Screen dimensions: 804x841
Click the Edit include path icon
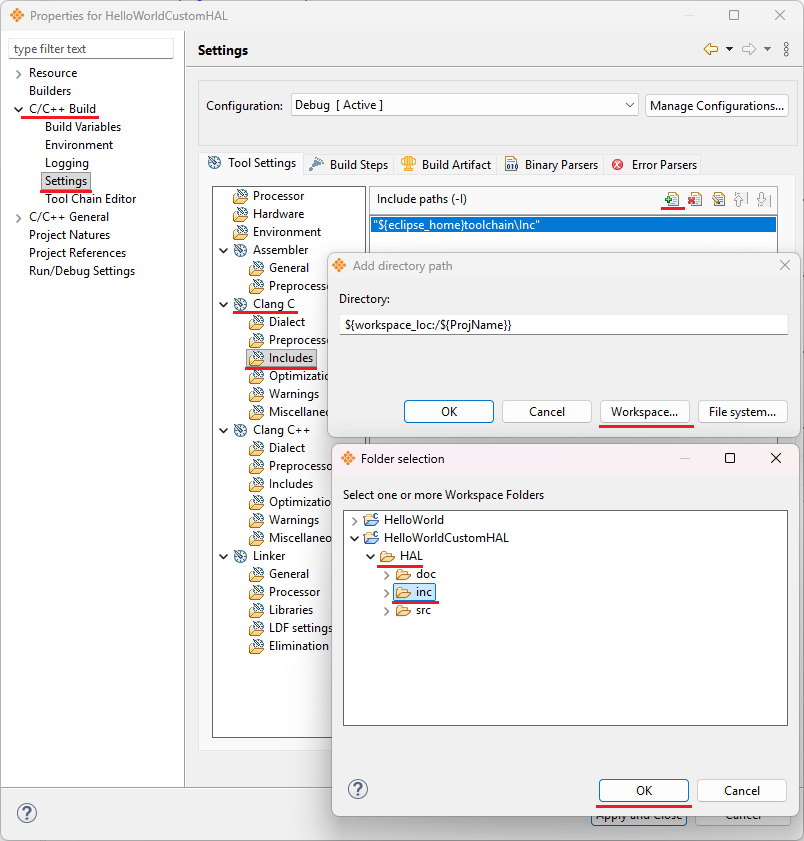click(x=718, y=199)
